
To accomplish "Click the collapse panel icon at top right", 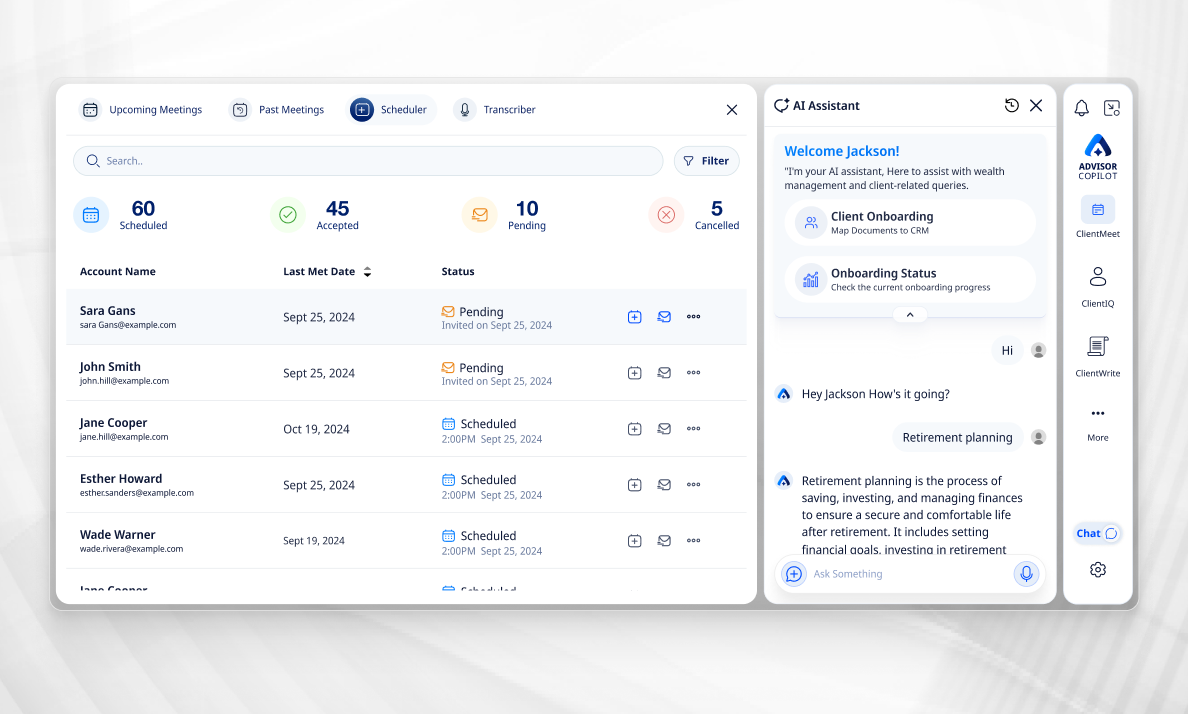I will pos(1112,108).
